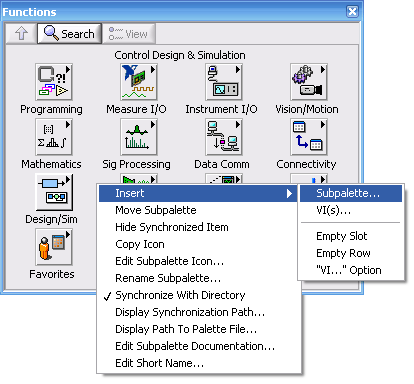Click the Control Design & Simulation heading
414x384 pixels.
(x=180, y=55)
